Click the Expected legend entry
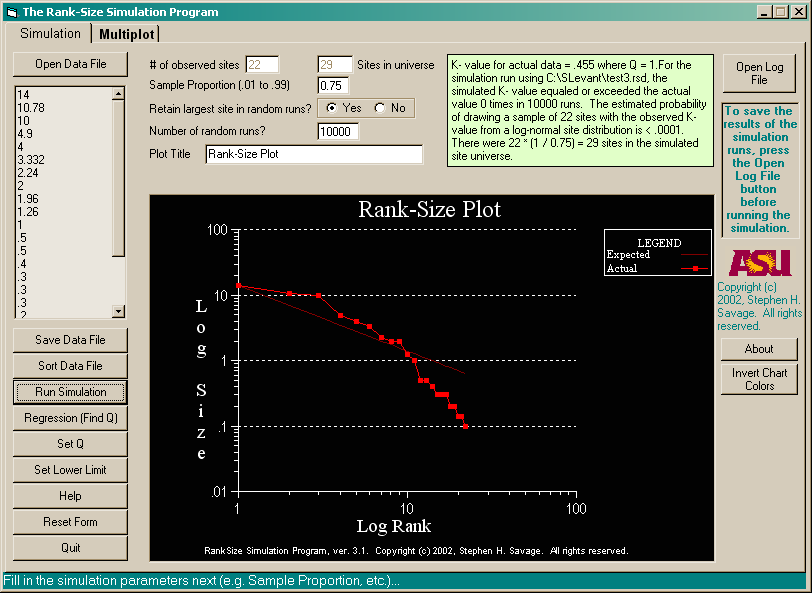812x593 pixels. 657,254
